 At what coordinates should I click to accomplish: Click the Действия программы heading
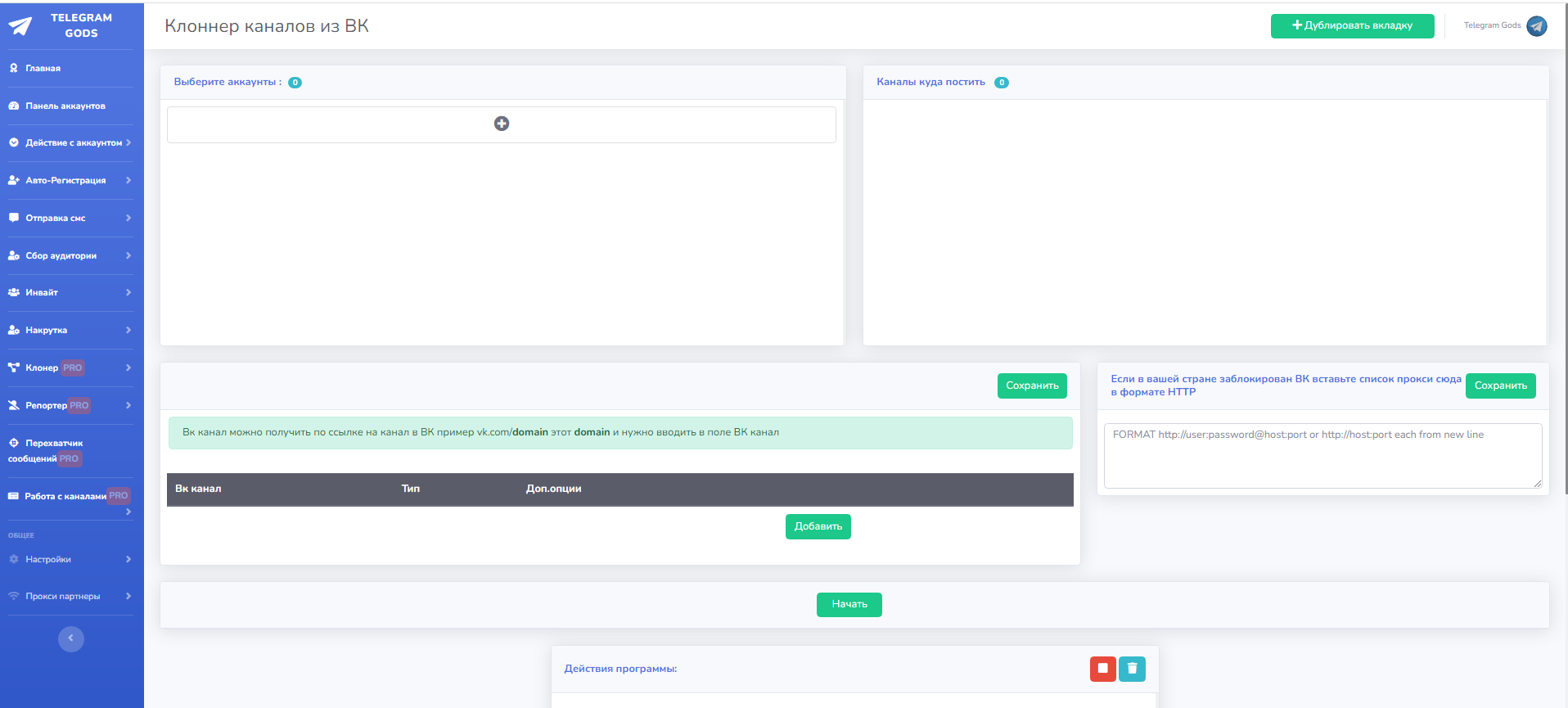pyautogui.click(x=620, y=669)
